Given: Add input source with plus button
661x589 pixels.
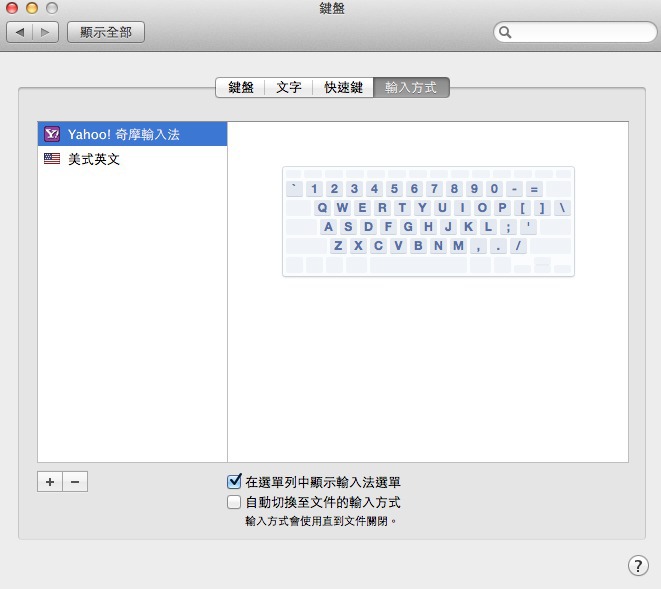Looking at the screenshot, I should (50, 481).
